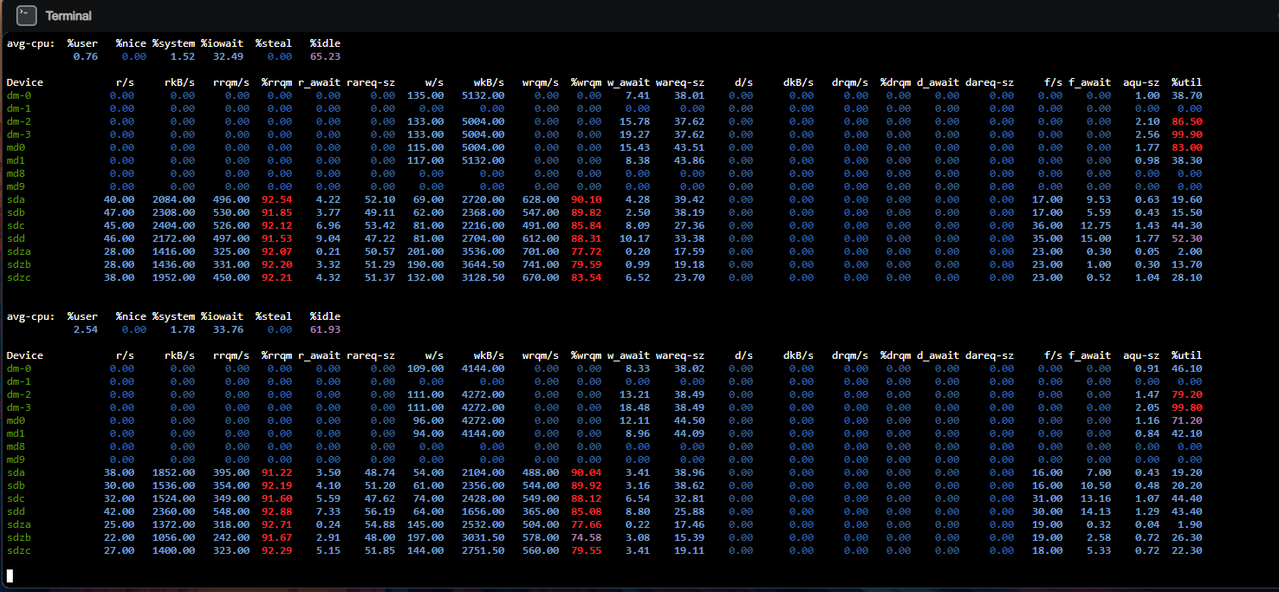
Task: Click the rkB/s value 1056.00
Action: pyautogui.click(x=175, y=538)
